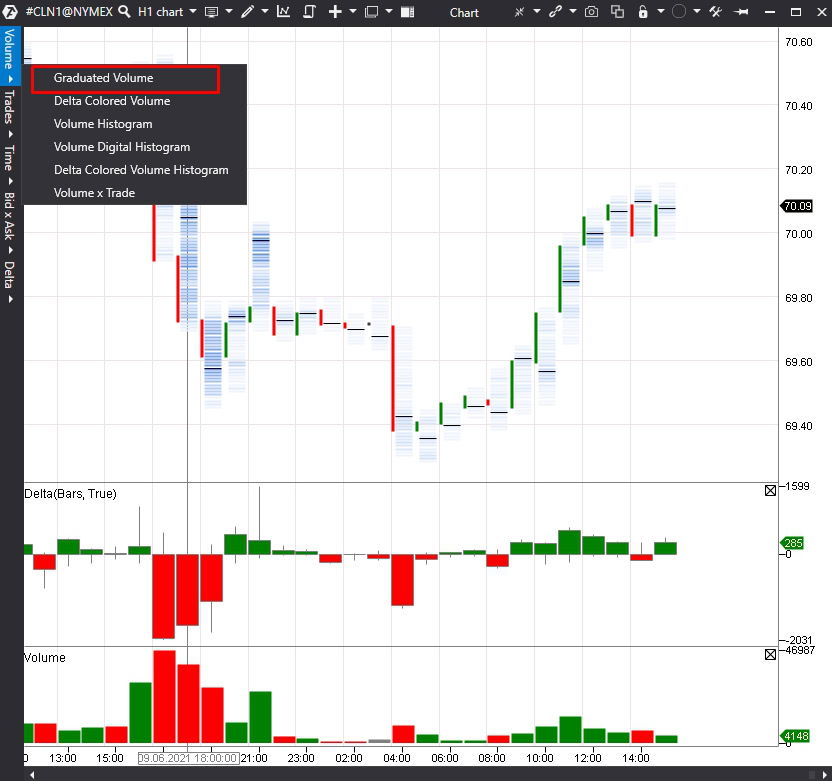Close the Volume indicator panel

pyautogui.click(x=770, y=654)
